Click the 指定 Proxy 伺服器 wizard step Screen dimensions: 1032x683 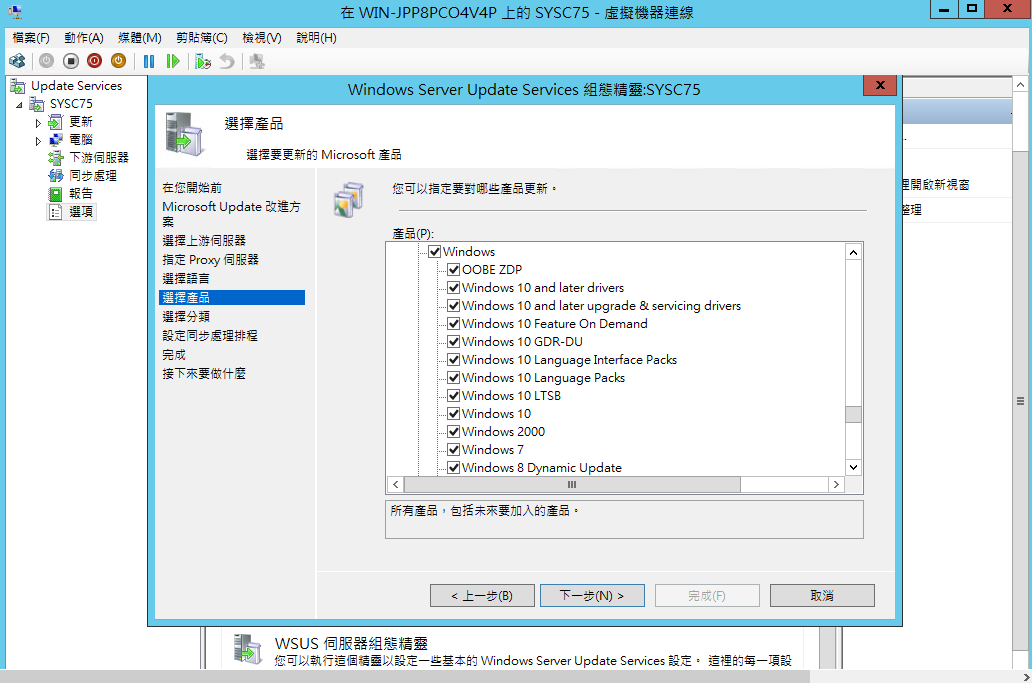211,259
